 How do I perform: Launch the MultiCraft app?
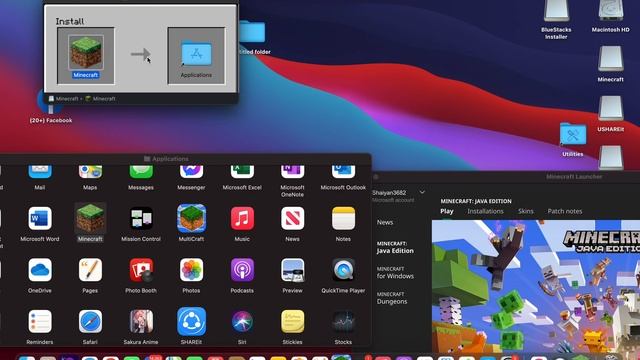click(x=191, y=218)
